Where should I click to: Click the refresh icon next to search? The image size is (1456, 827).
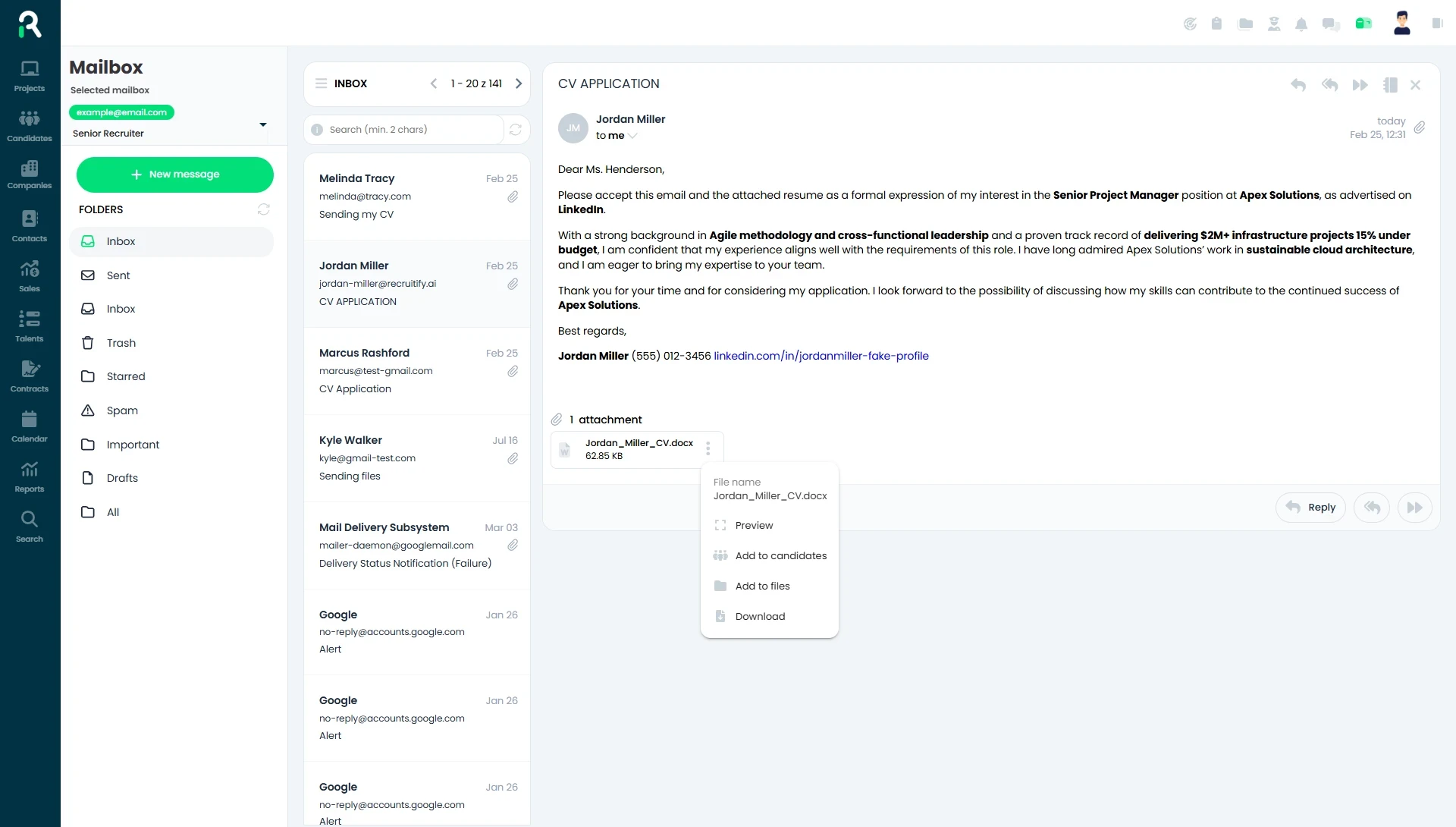(516, 130)
